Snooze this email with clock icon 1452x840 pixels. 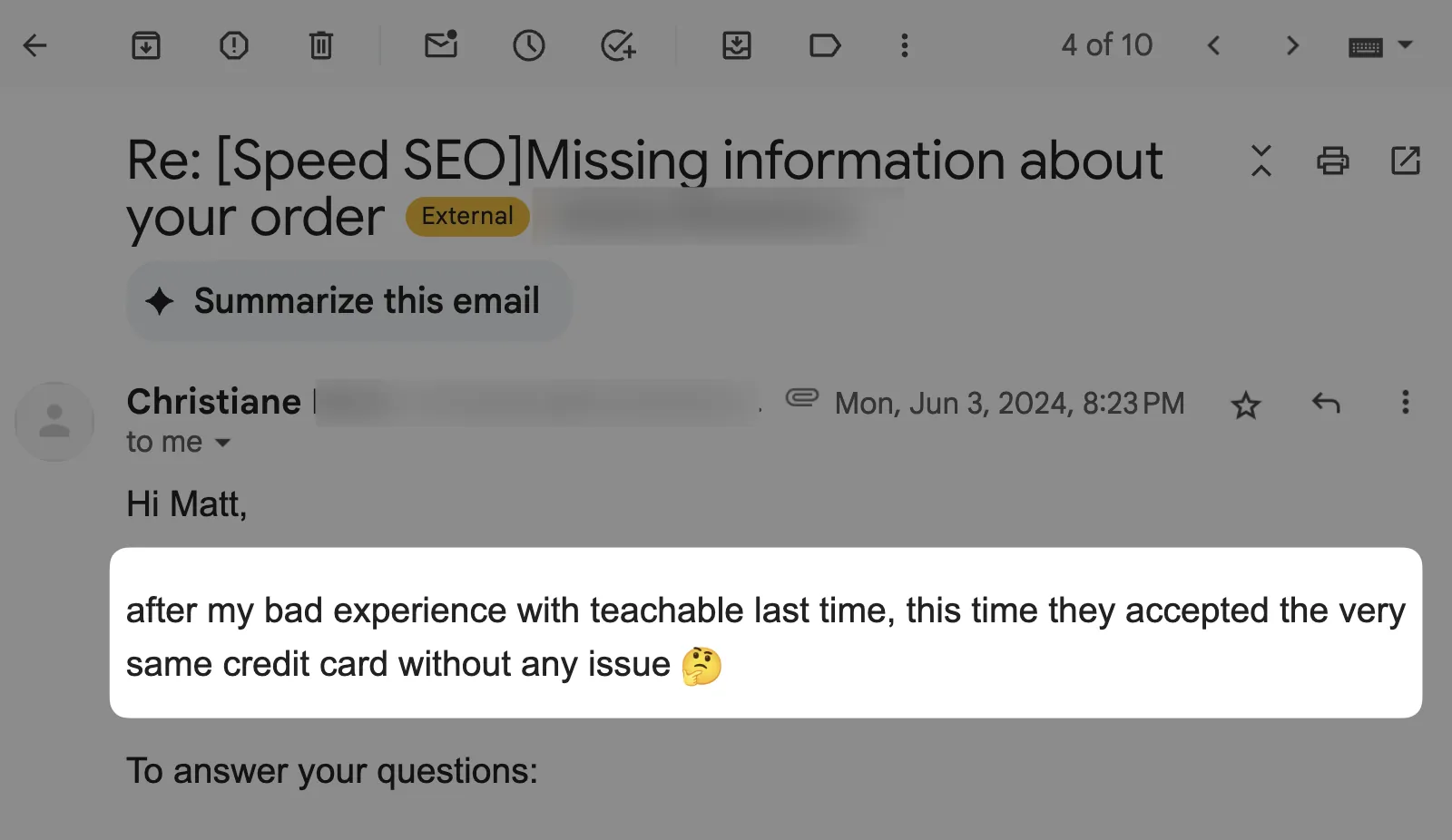pos(529,45)
